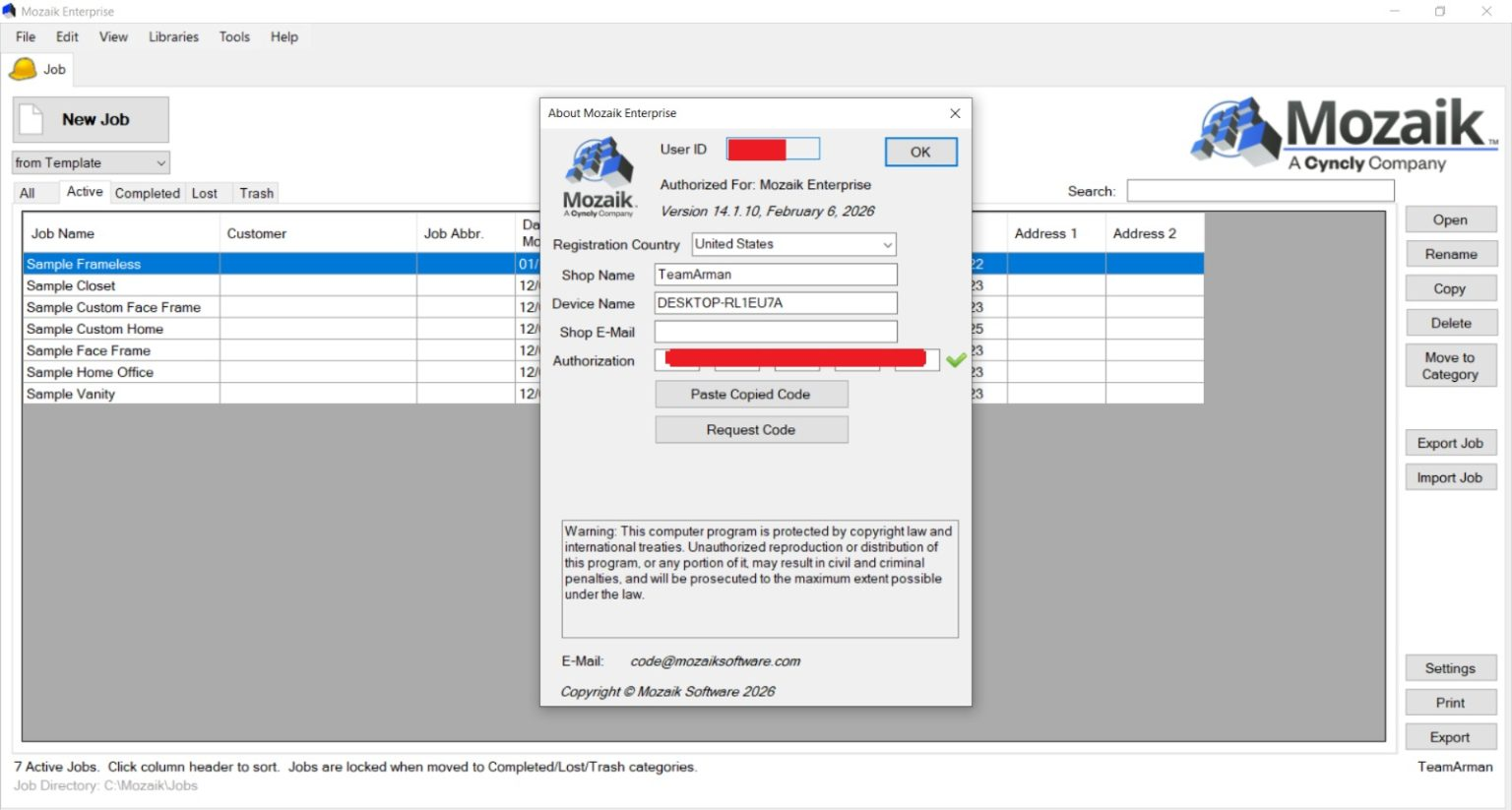Screen dimensions: 1512x810
Task: Sort by the Job Abbr. column header
Action: pos(466,233)
